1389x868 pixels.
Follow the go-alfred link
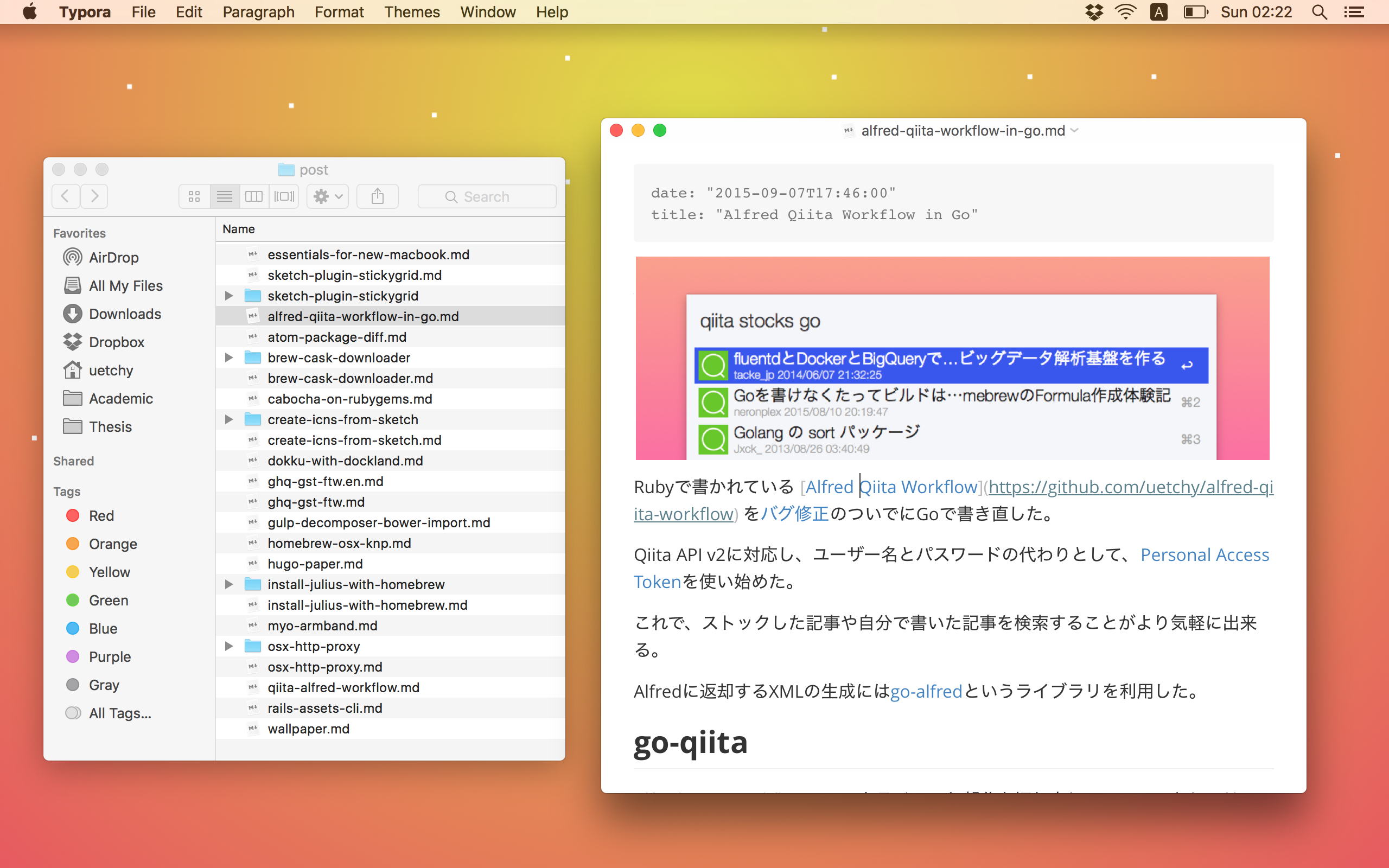coord(926,691)
